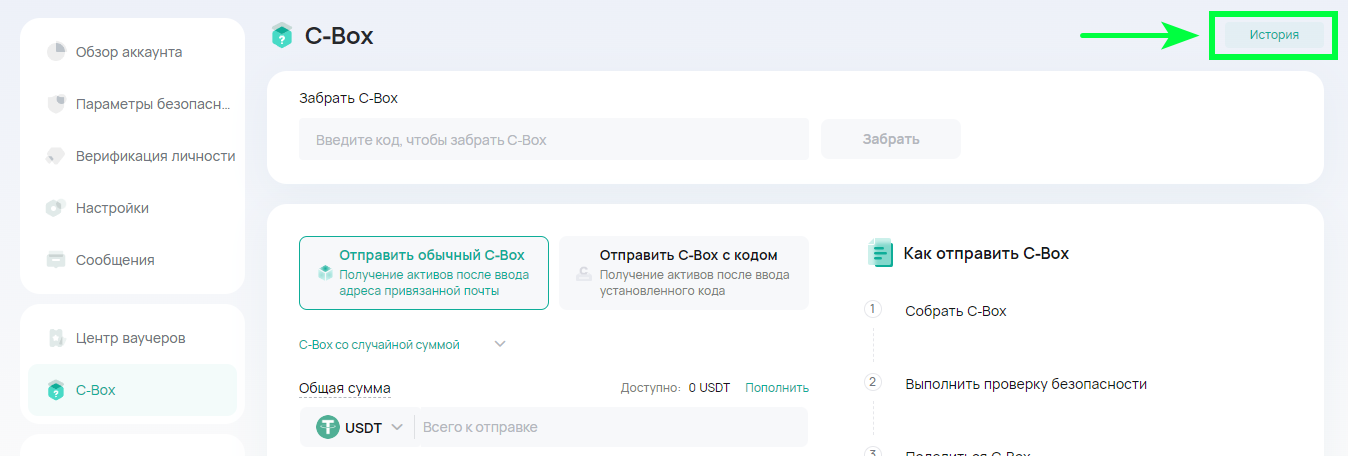Click the document icon by Как отправить C-Box
This screenshot has width=1348, height=456.
[880, 253]
